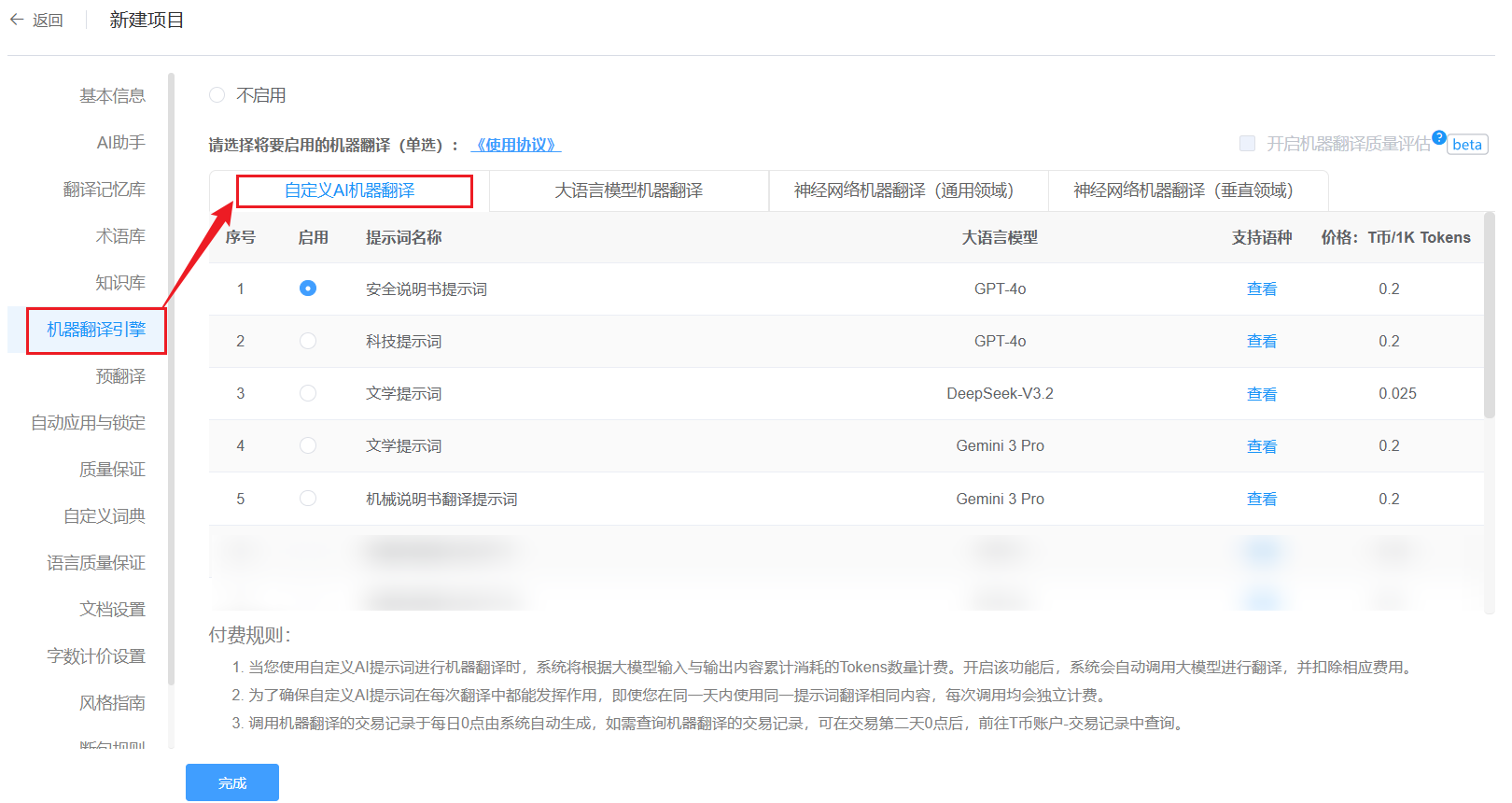
Task: Enable 开启机器翻译质量评估 checkbox
Action: (x=1247, y=144)
